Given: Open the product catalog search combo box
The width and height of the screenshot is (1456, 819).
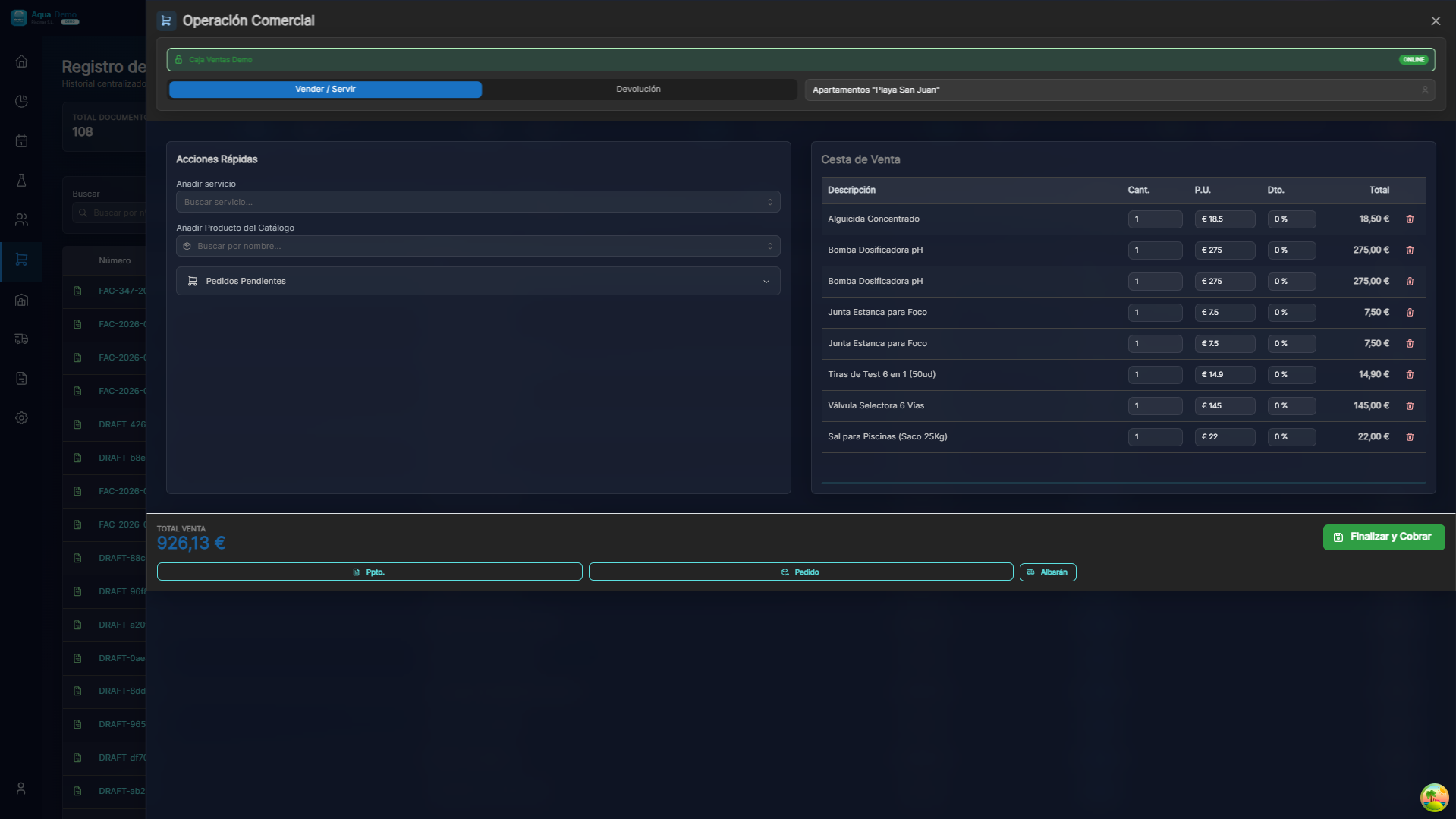Looking at the screenshot, I should click(x=478, y=246).
